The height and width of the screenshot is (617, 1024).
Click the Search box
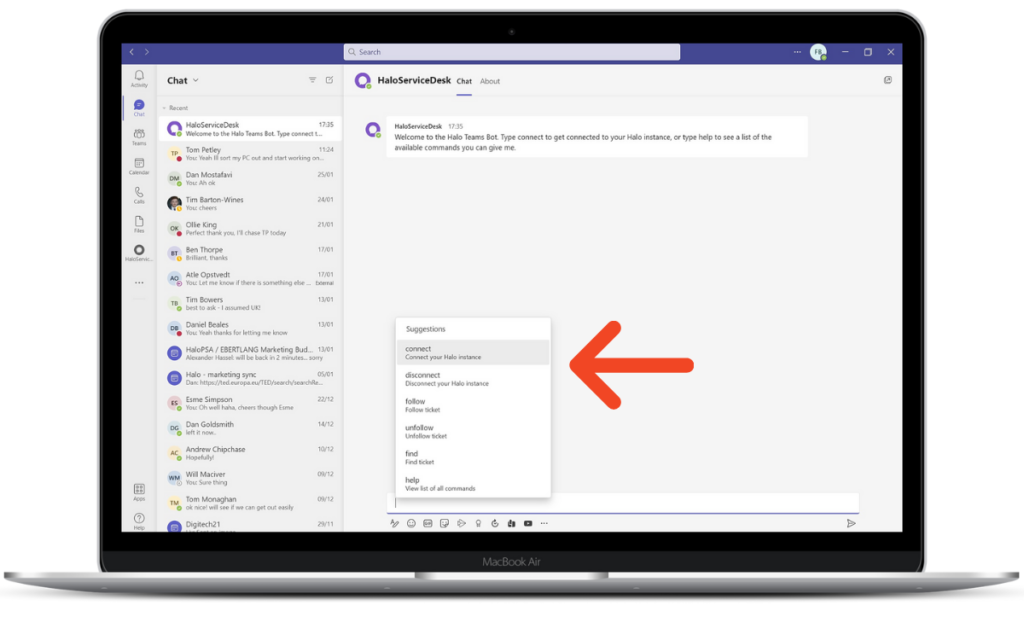tap(511, 52)
